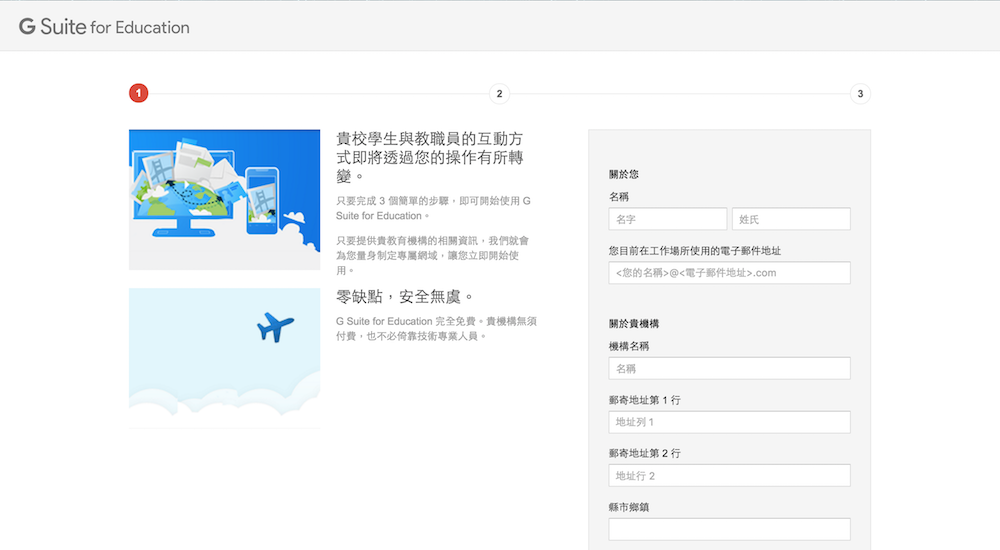Screen dimensions: 1000x550
Task: Click the 郵寄地址第 1 行 label
Action: click(x=644, y=400)
